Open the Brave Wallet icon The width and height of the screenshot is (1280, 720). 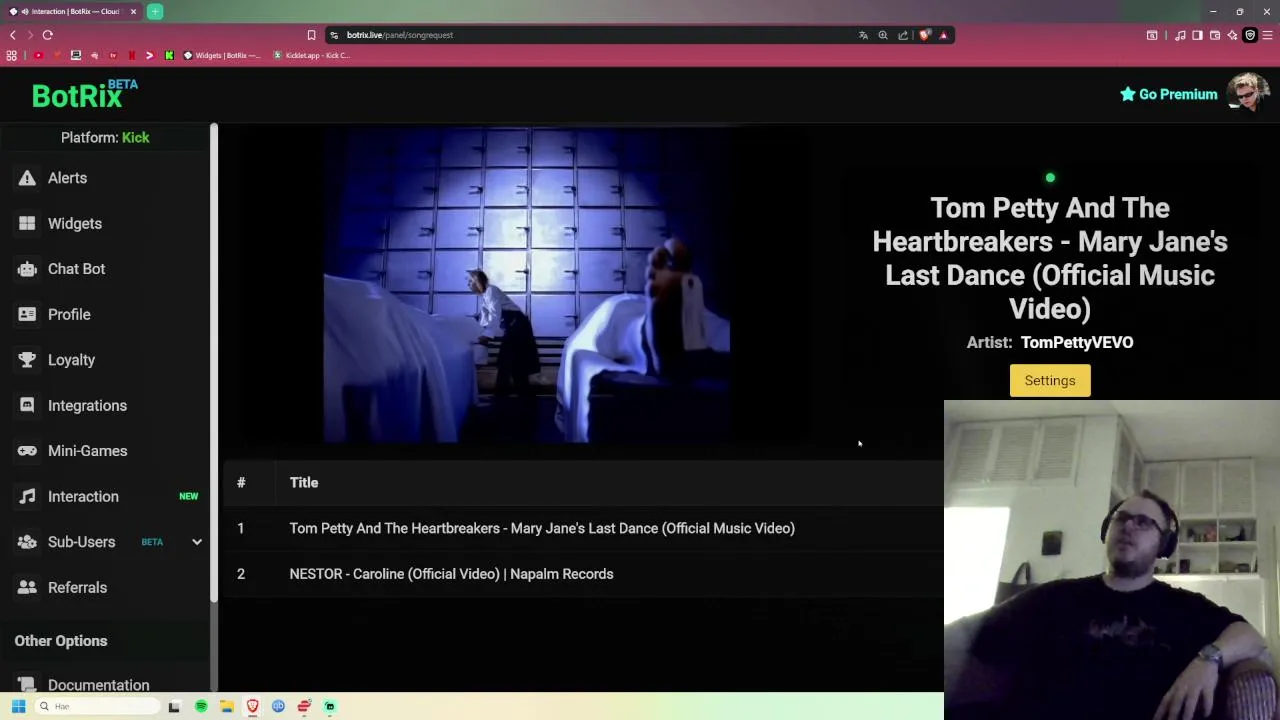coord(1215,35)
